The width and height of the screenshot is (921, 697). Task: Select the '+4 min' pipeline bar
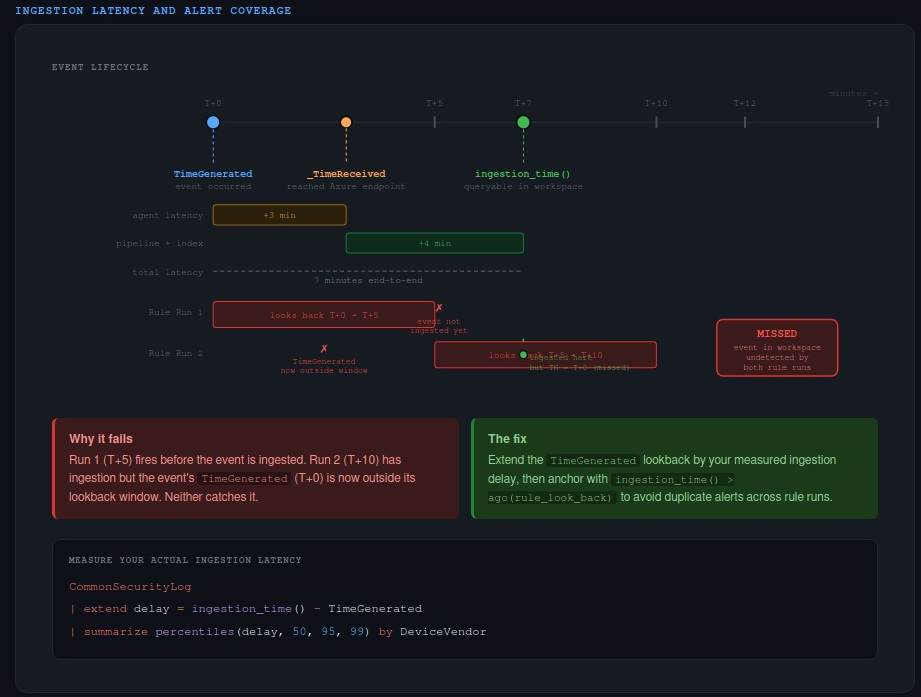coord(434,242)
